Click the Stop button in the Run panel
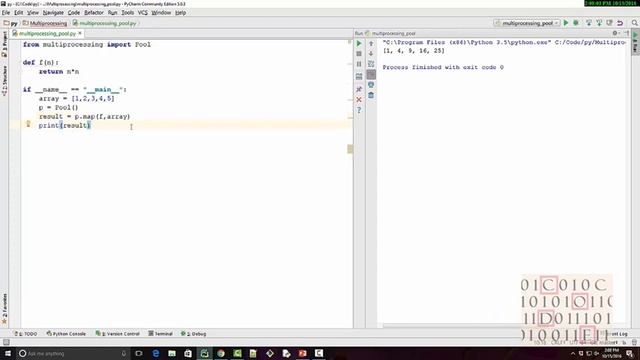The width and height of the screenshot is (640, 360). pyautogui.click(x=359, y=54)
